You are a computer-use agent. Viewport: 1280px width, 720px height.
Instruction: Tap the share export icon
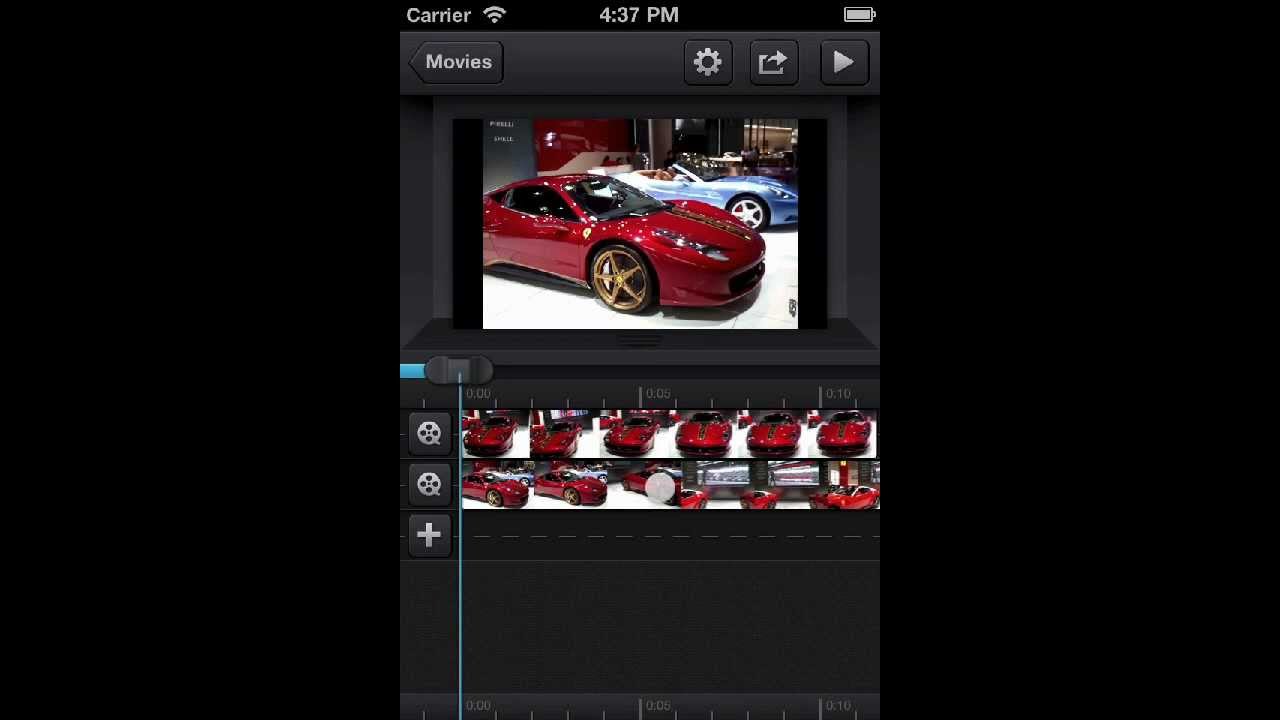tap(774, 62)
